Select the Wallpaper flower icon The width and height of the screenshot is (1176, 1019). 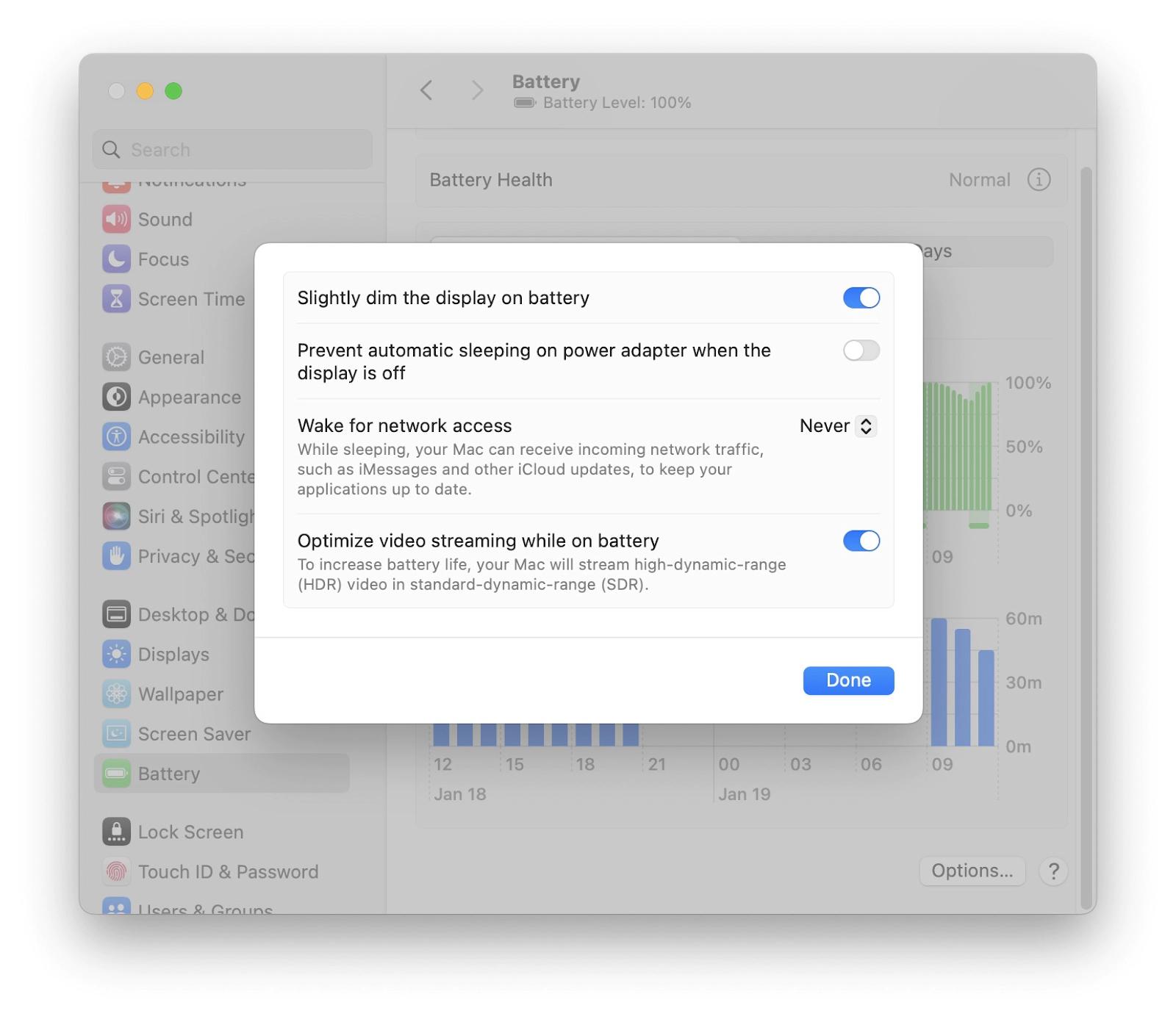(116, 694)
